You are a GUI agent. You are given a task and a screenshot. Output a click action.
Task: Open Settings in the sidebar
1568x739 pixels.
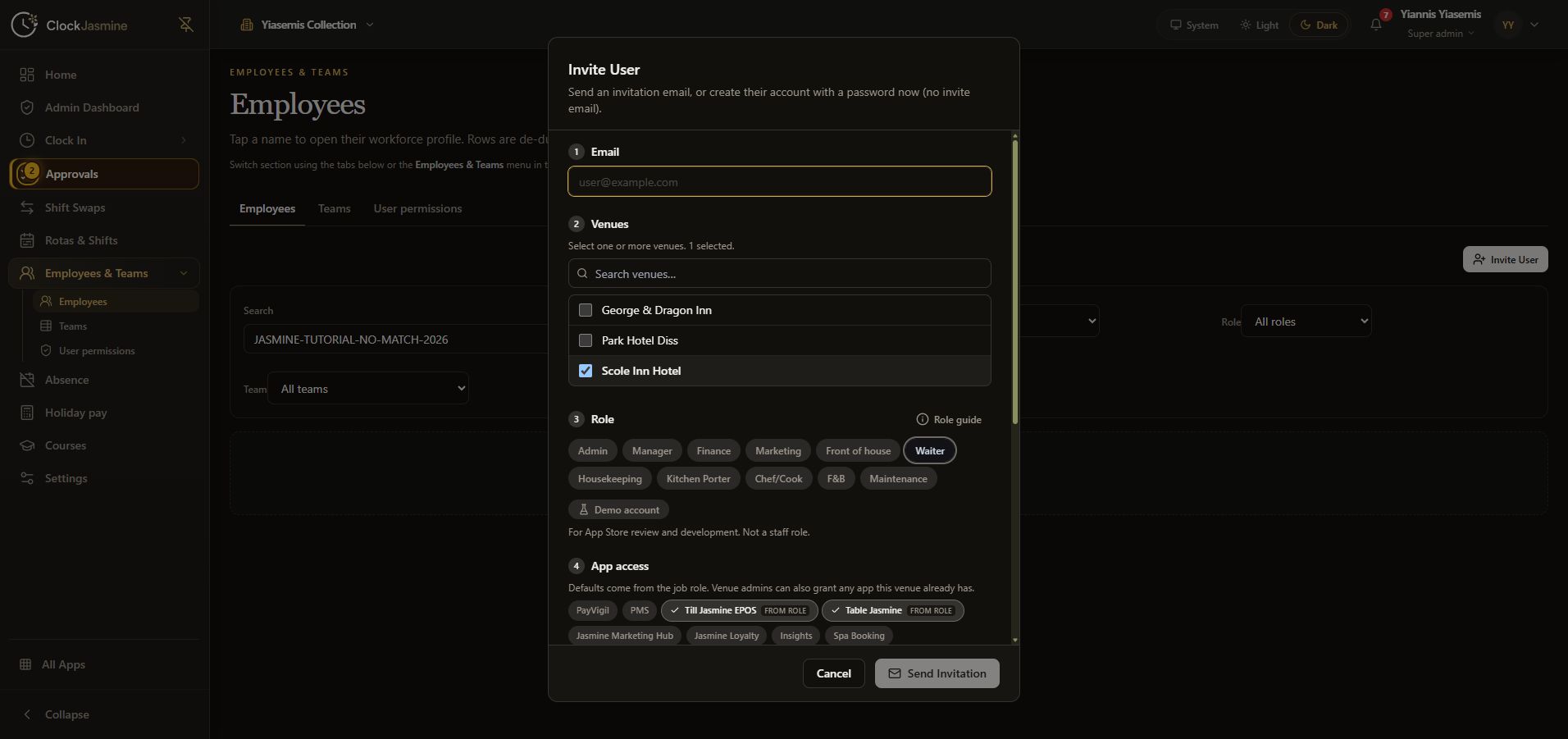click(104, 478)
